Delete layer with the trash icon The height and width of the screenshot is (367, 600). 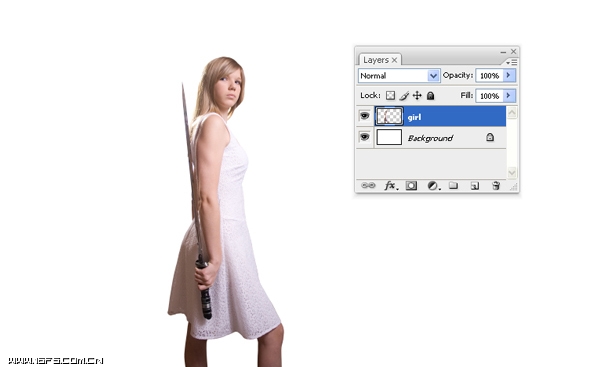click(496, 186)
